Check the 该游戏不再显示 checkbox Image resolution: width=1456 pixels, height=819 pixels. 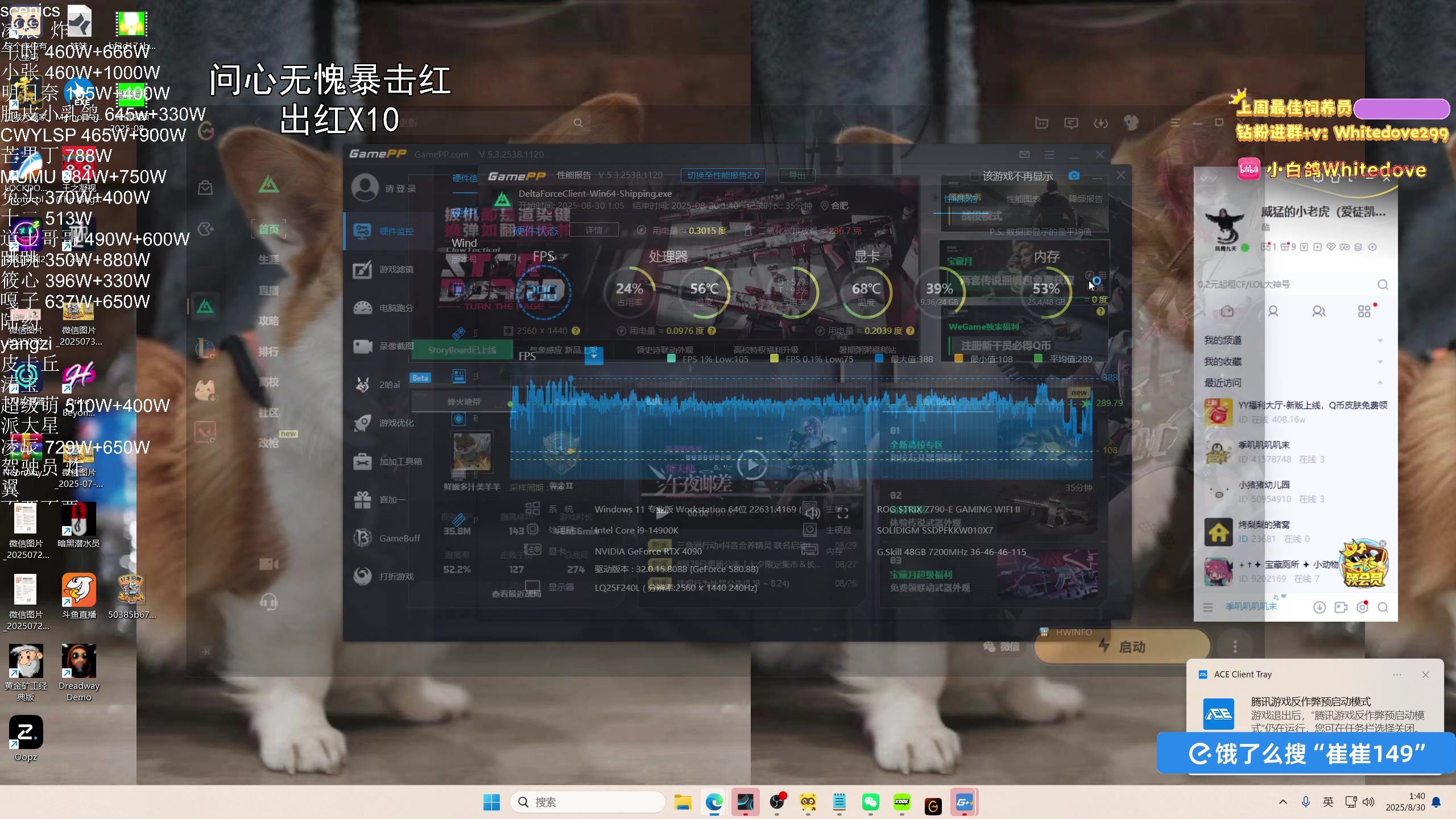974,176
